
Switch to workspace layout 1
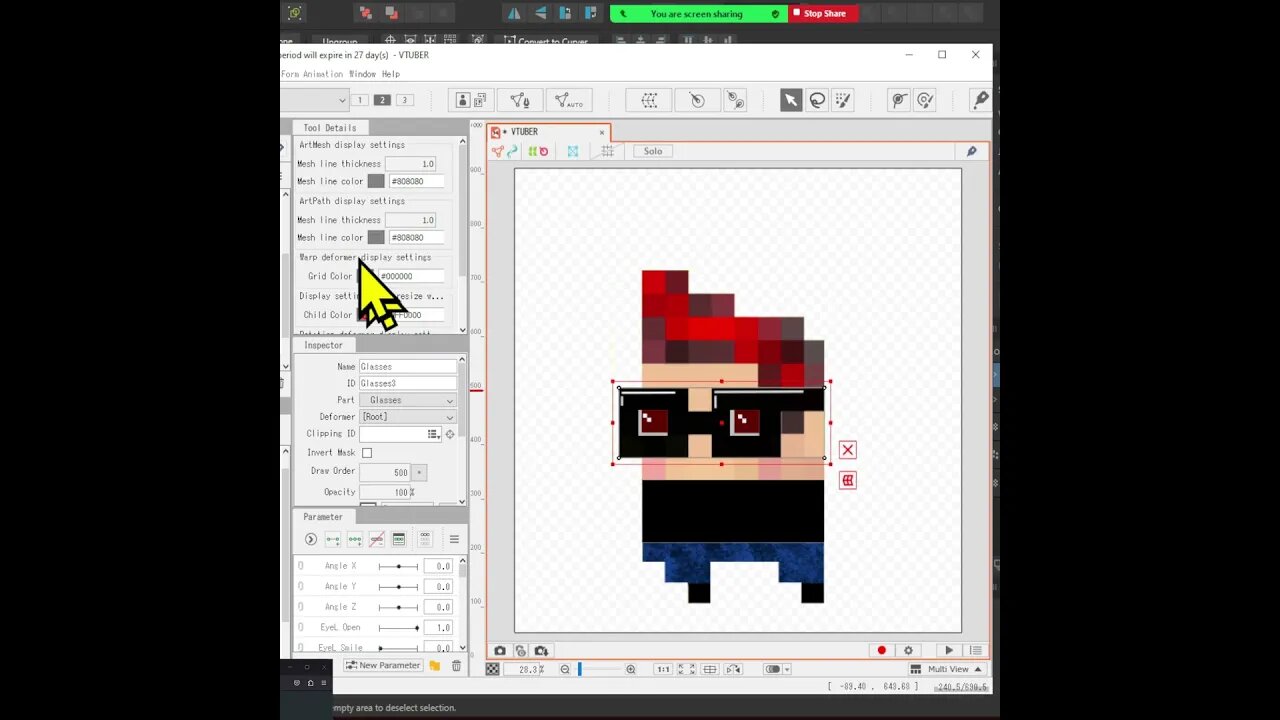pos(360,100)
